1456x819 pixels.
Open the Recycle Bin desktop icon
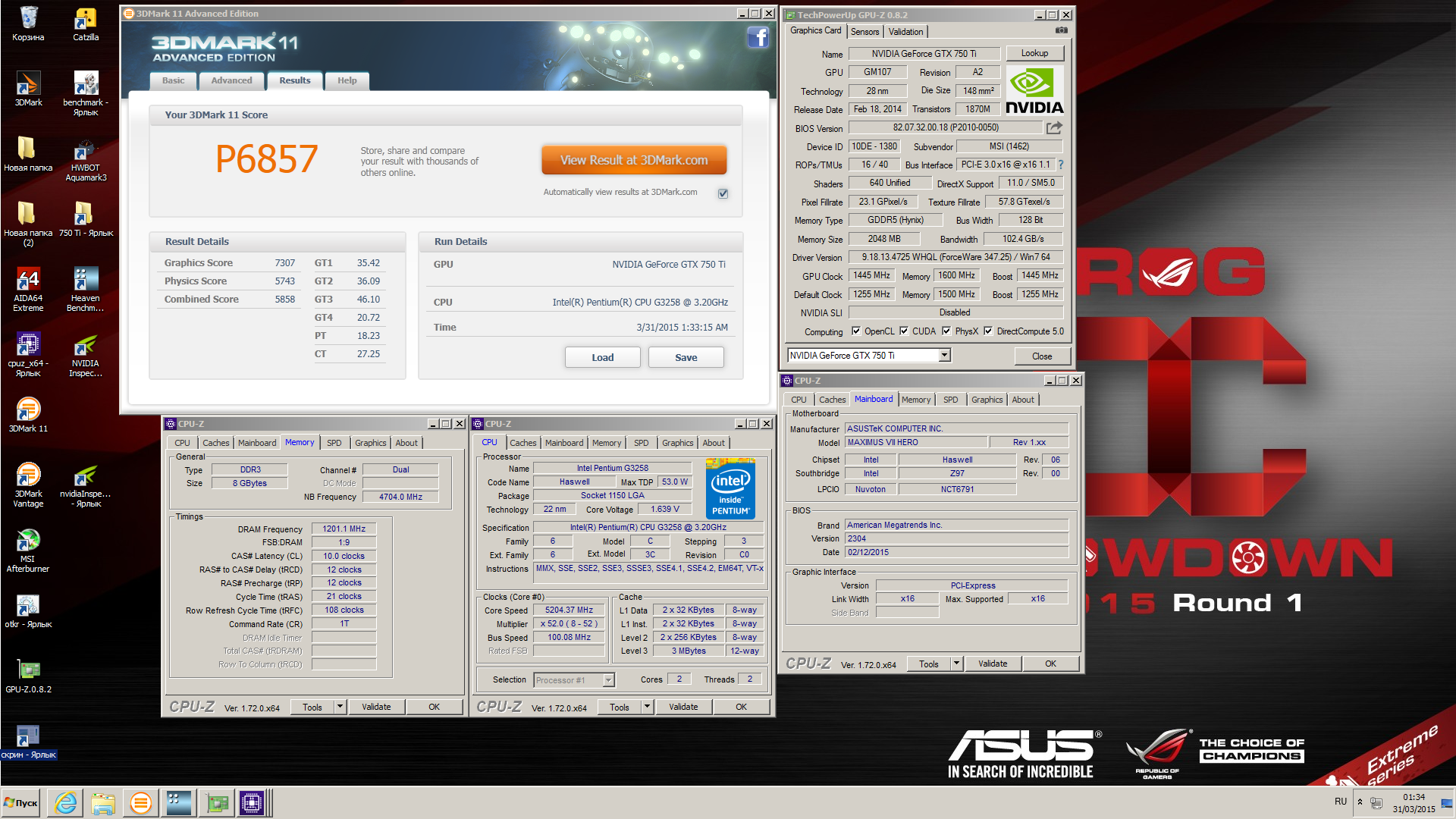point(28,24)
